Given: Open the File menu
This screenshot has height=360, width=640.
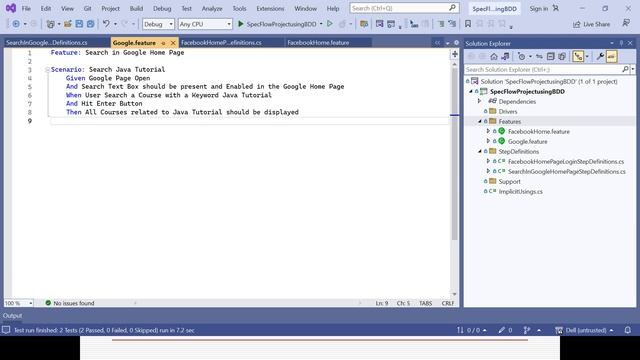Looking at the screenshot, I should tap(26, 8).
